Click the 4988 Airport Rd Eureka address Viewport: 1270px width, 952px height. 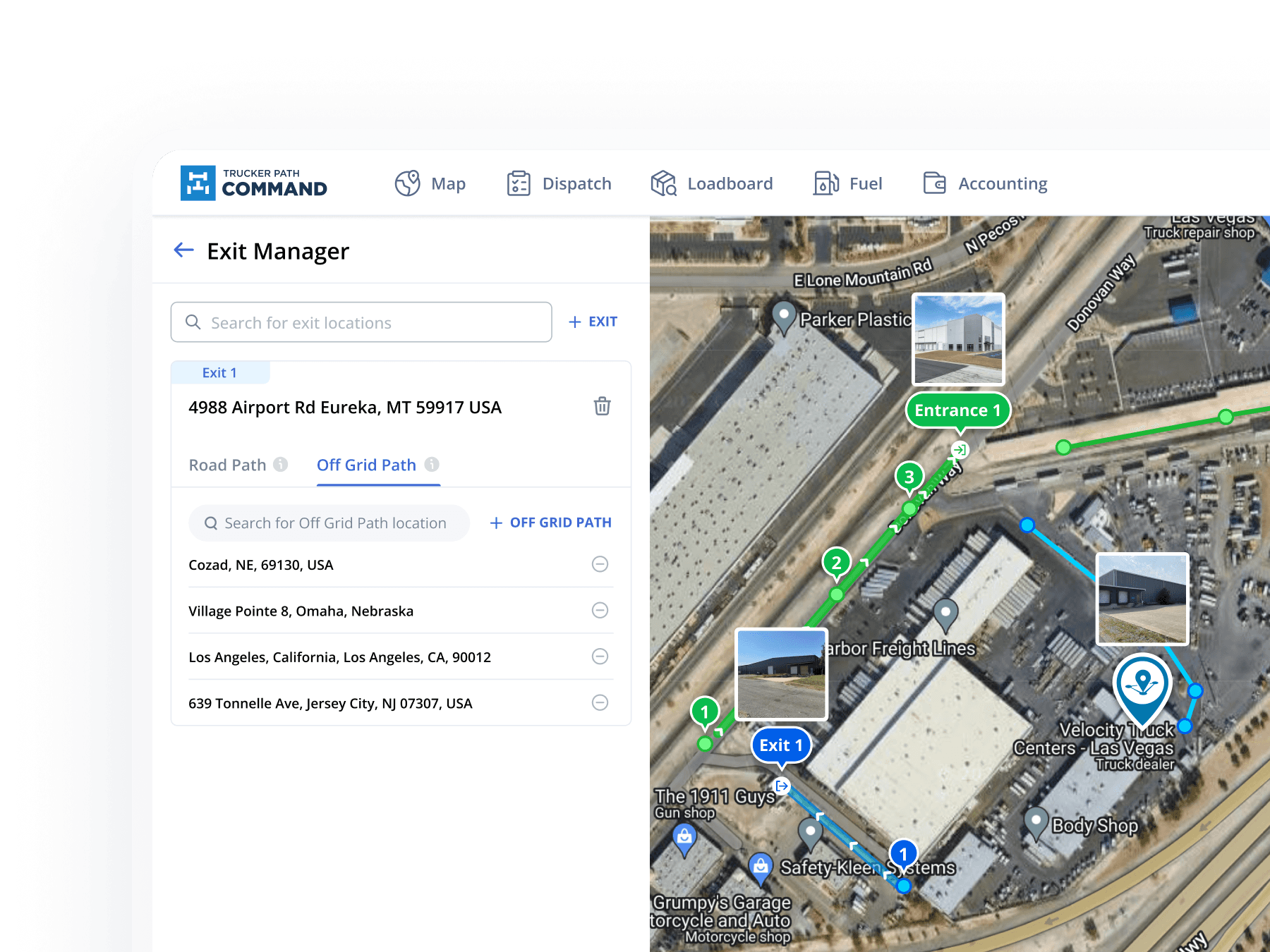345,408
